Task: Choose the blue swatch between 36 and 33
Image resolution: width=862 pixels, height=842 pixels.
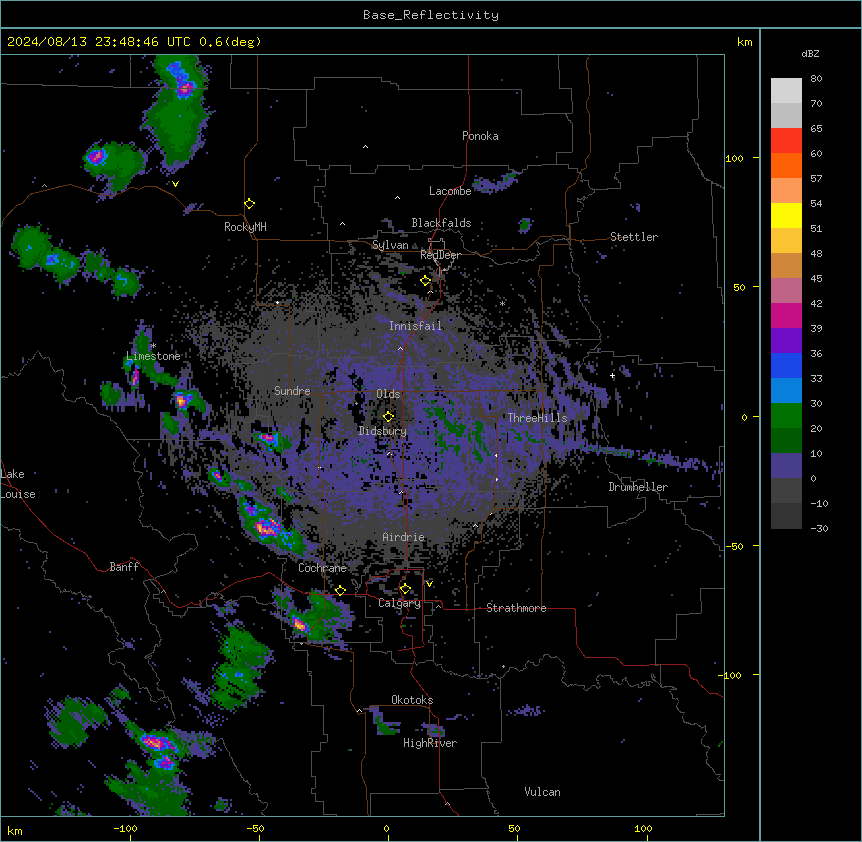Action: [x=786, y=365]
